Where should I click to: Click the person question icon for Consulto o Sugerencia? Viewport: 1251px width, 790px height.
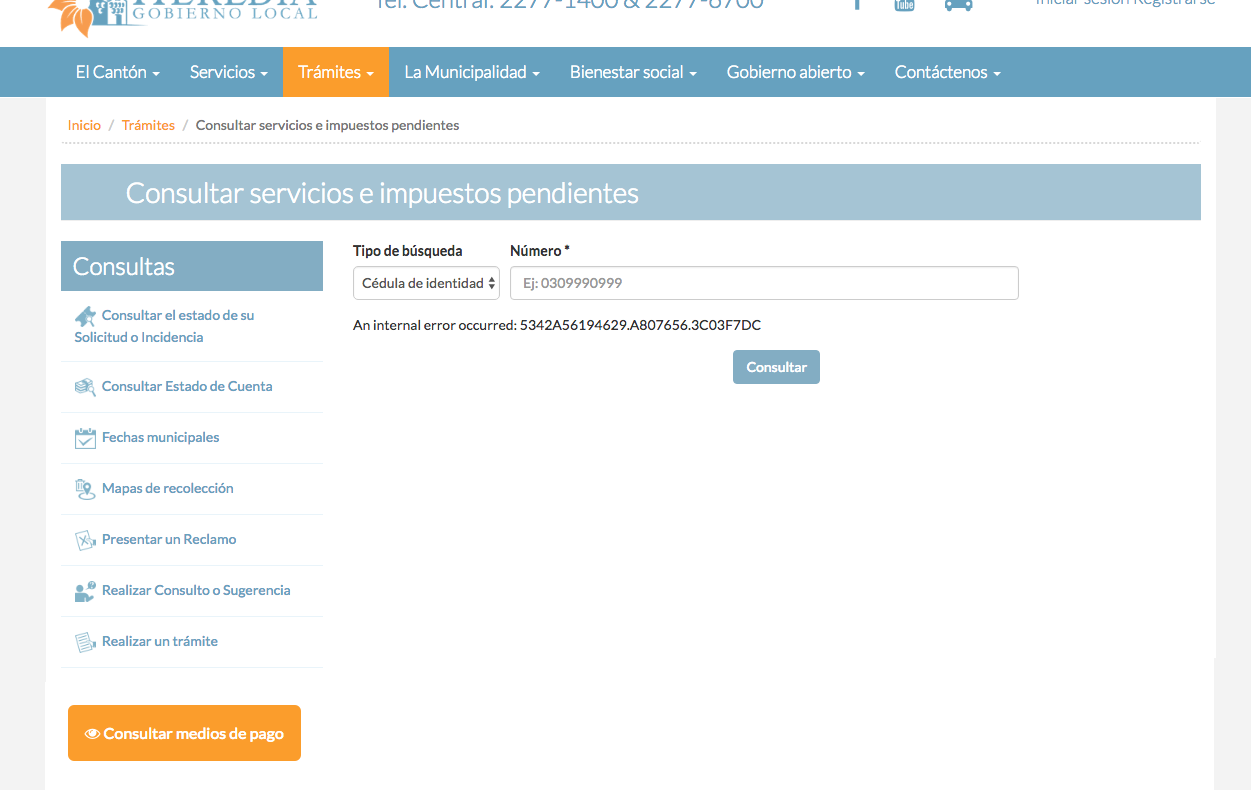[x=85, y=591]
